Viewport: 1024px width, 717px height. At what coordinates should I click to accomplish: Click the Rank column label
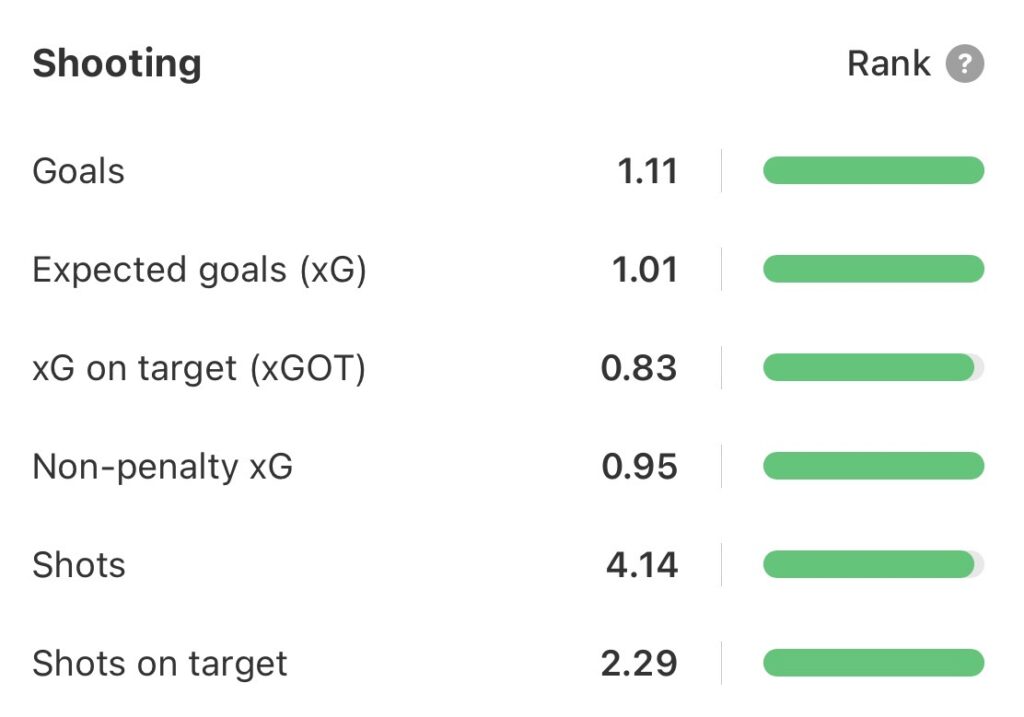click(x=888, y=65)
